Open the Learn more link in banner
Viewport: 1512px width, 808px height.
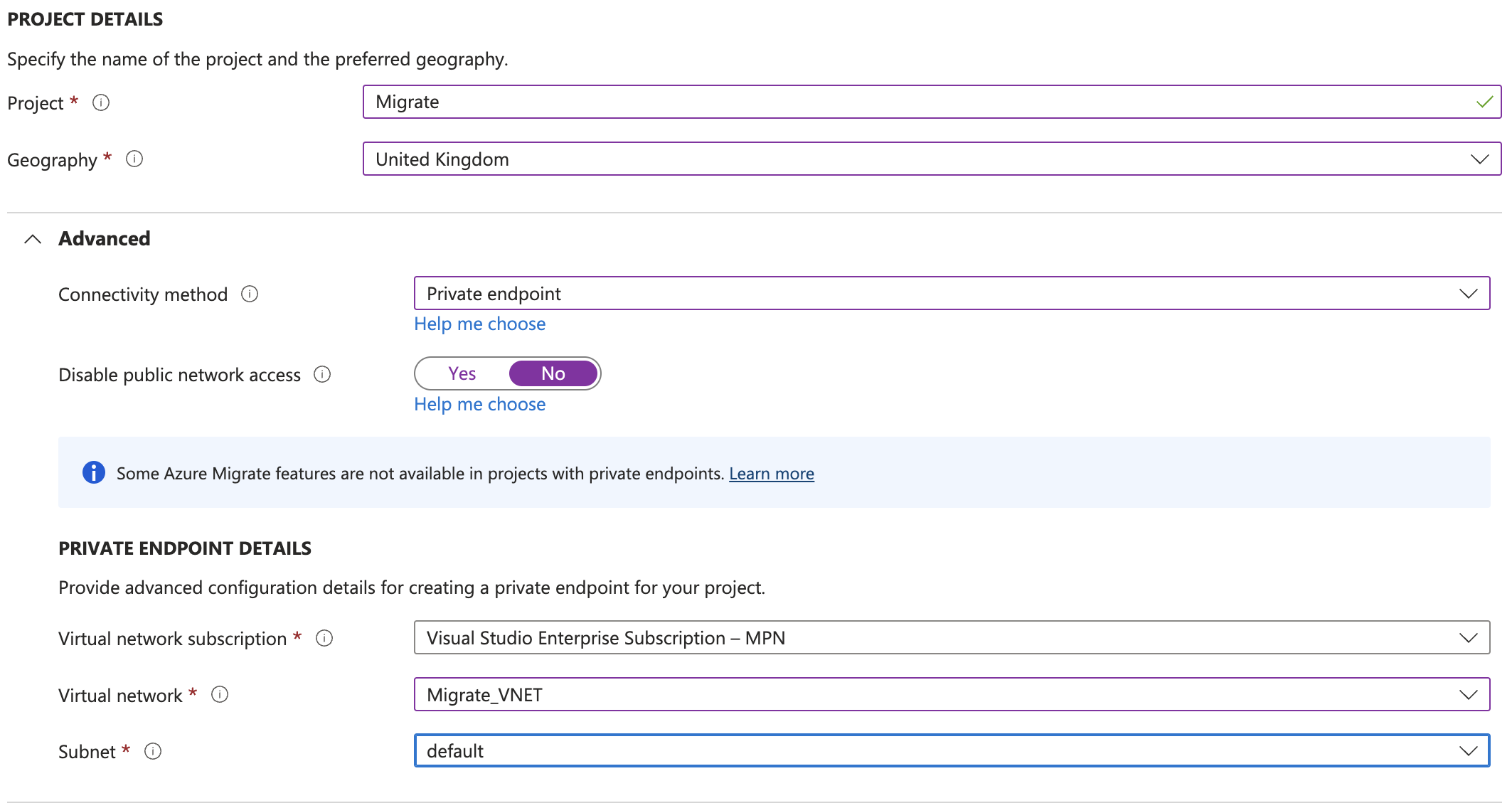(x=772, y=473)
